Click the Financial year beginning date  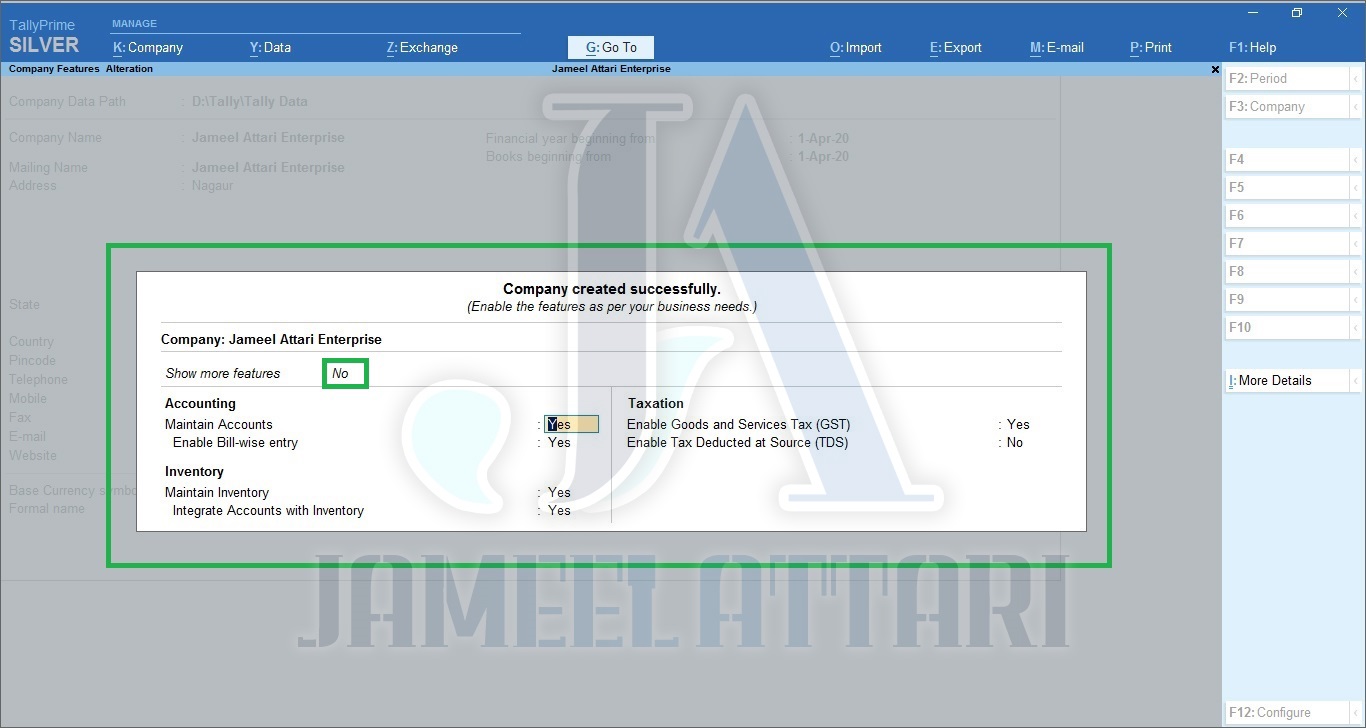(x=823, y=138)
